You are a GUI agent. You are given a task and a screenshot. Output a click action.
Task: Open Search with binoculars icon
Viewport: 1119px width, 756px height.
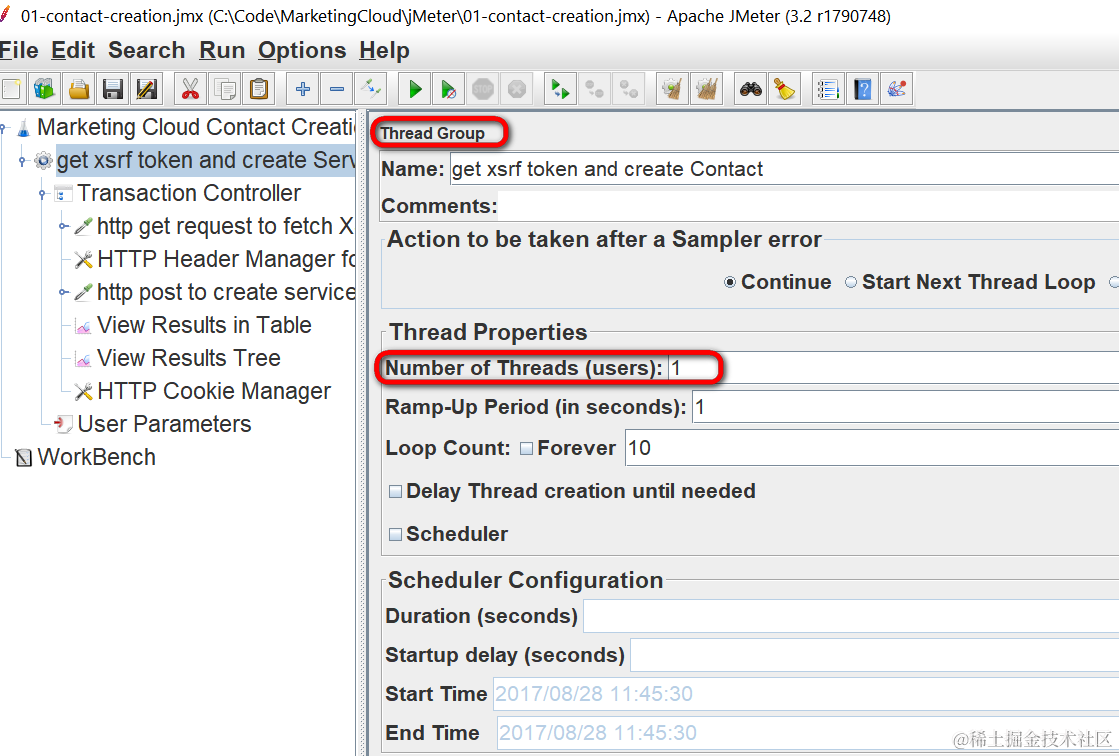(751, 89)
